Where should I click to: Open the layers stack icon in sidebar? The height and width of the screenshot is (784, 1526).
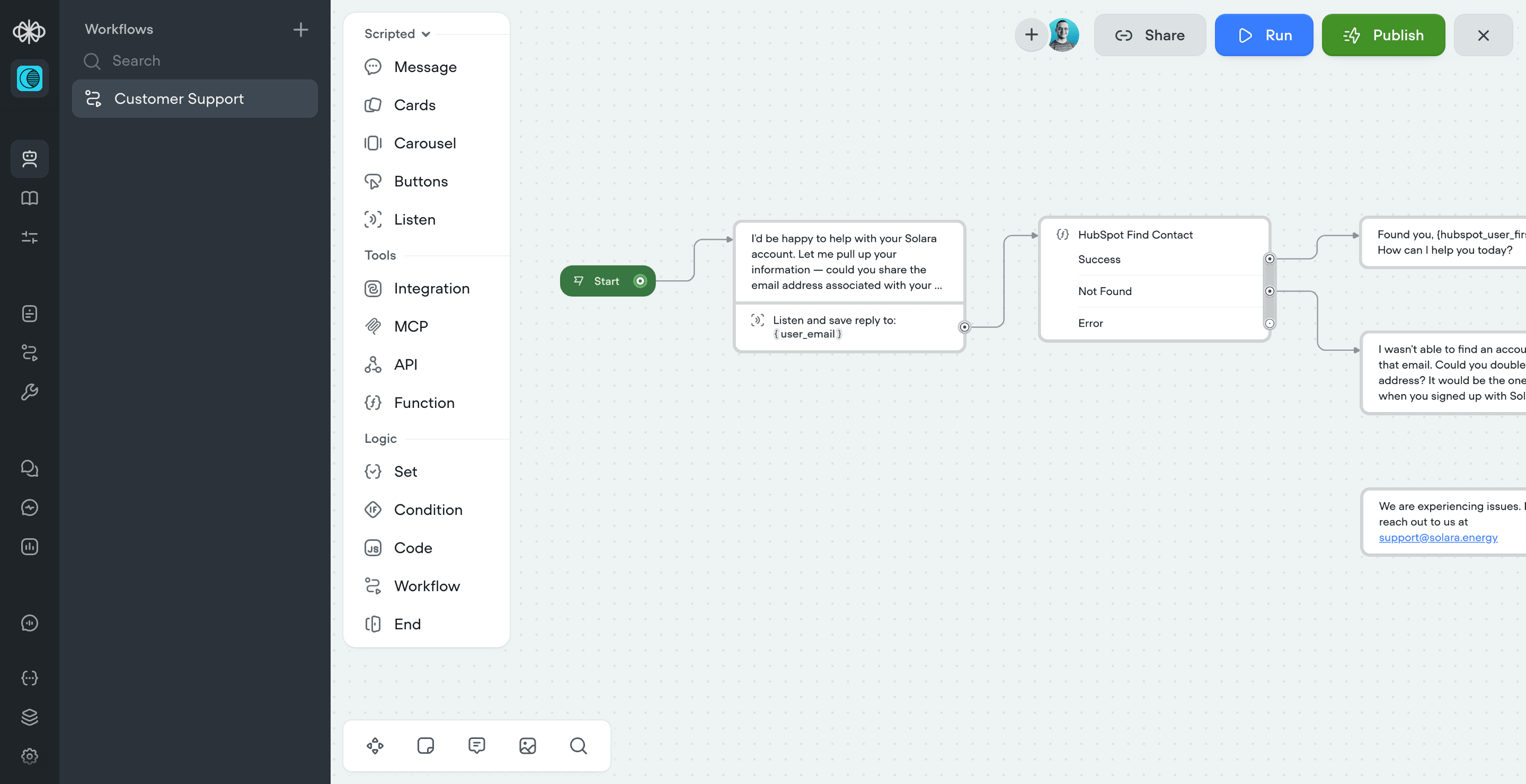[30, 717]
